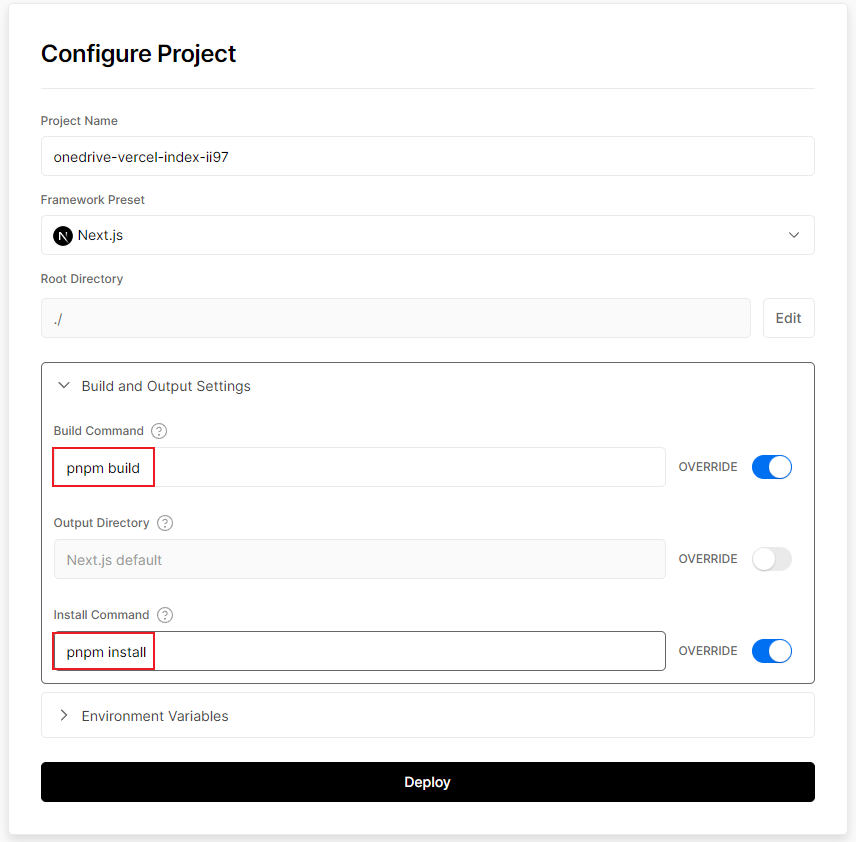The width and height of the screenshot is (856, 842).
Task: Expand the Environment Variables section
Action: tap(65, 716)
